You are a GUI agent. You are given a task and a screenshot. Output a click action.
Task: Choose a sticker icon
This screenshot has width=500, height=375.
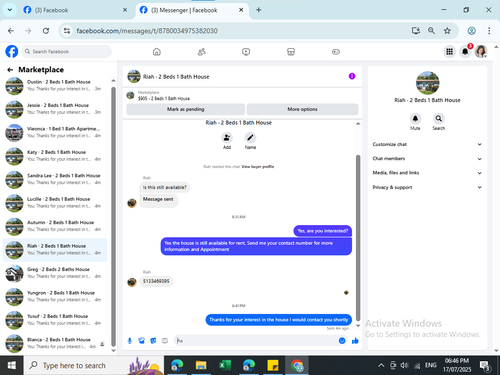coord(153,341)
